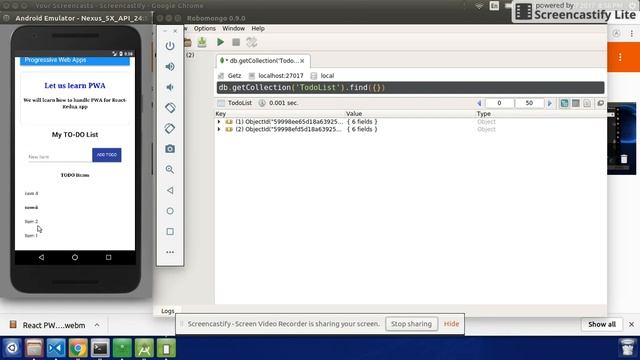This screenshot has height=360, width=640.
Task: Click the emulator volume up button
Action: click(170, 67)
